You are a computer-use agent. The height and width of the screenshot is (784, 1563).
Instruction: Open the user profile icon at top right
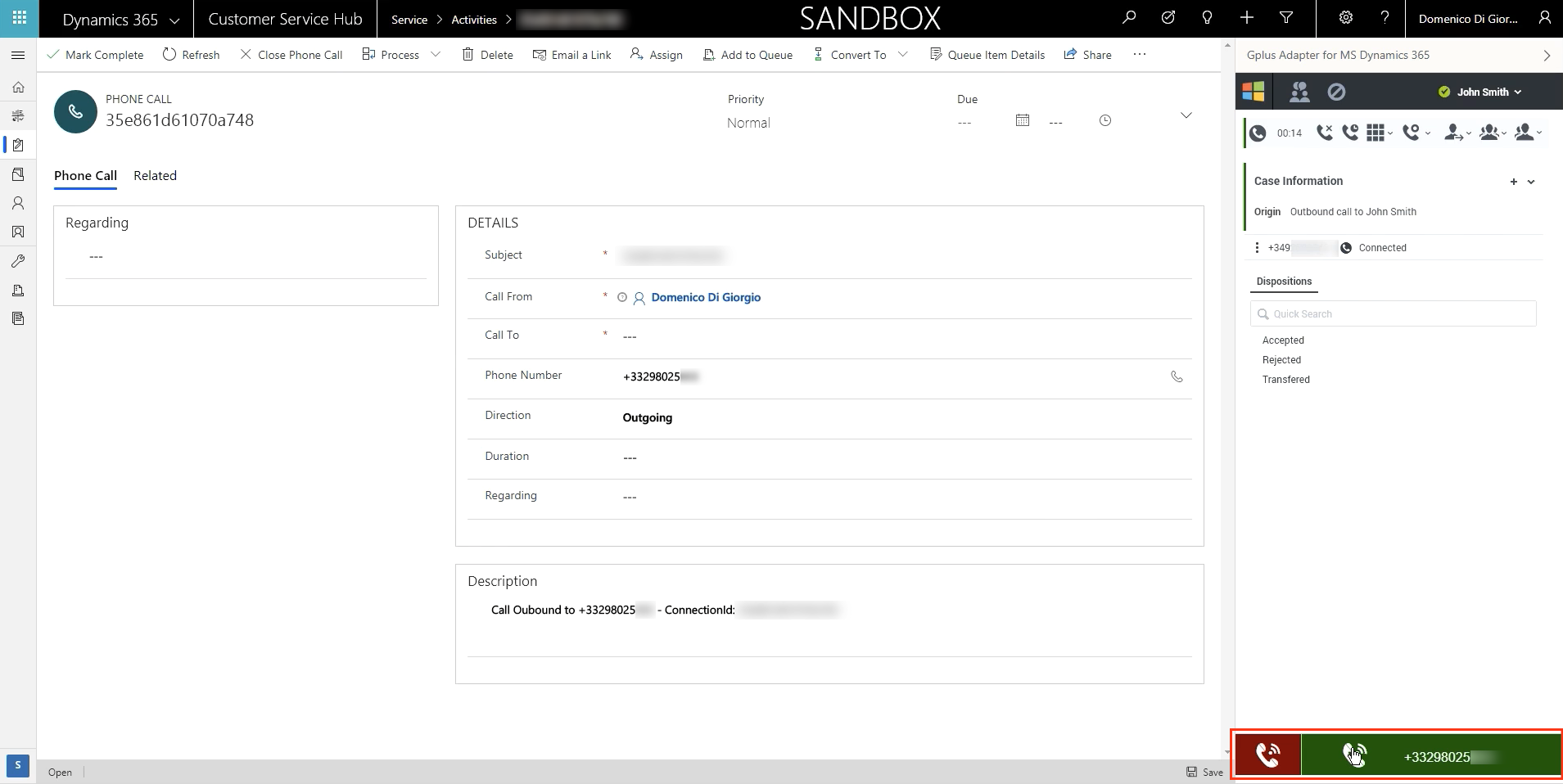click(1544, 18)
